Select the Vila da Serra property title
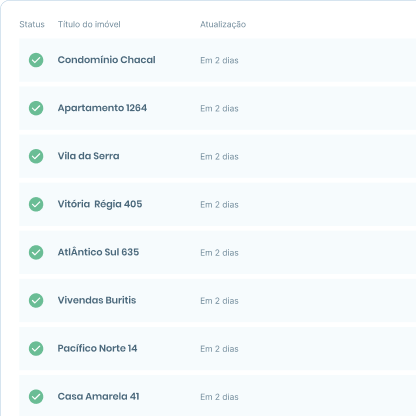 88,156
